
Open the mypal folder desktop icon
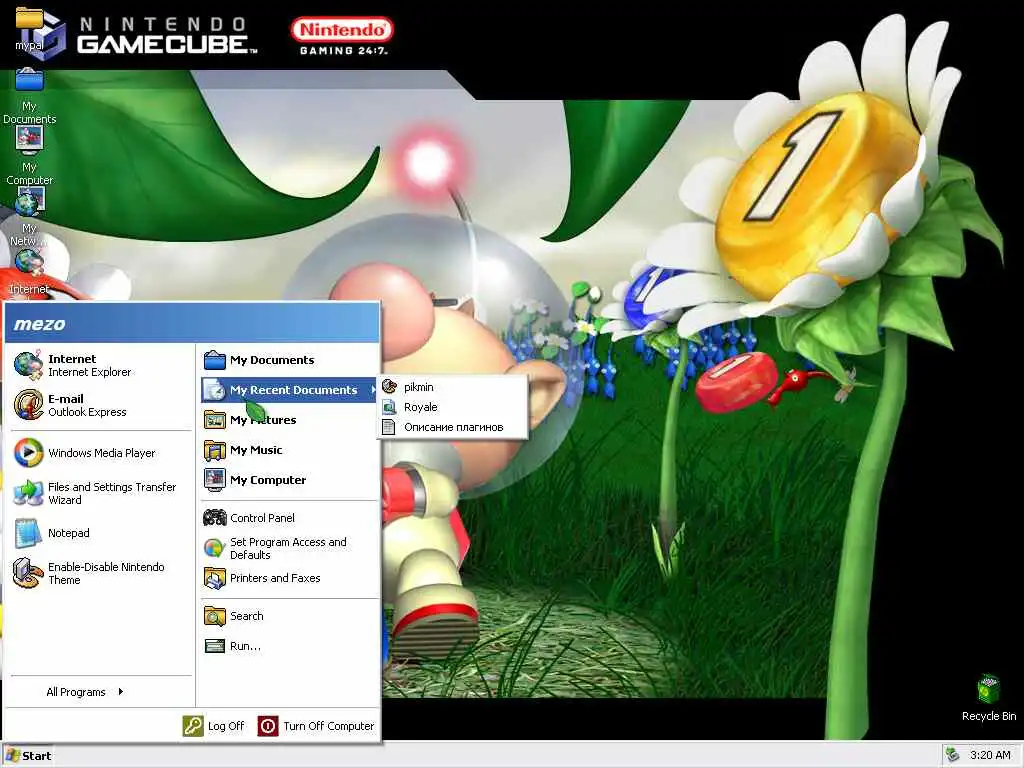click(x=29, y=27)
